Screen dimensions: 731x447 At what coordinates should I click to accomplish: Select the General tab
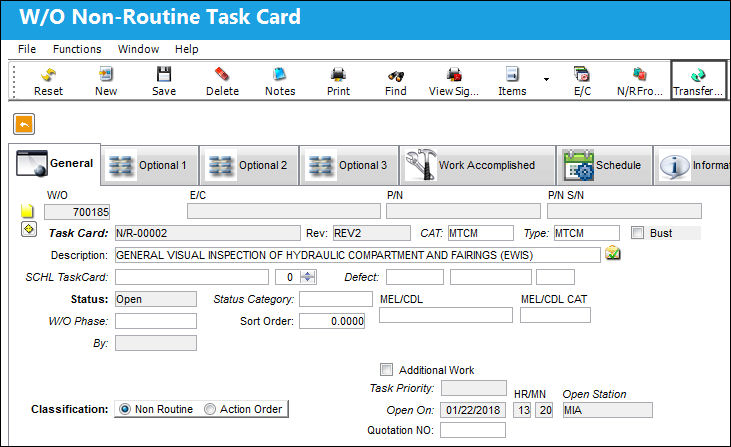[x=55, y=164]
